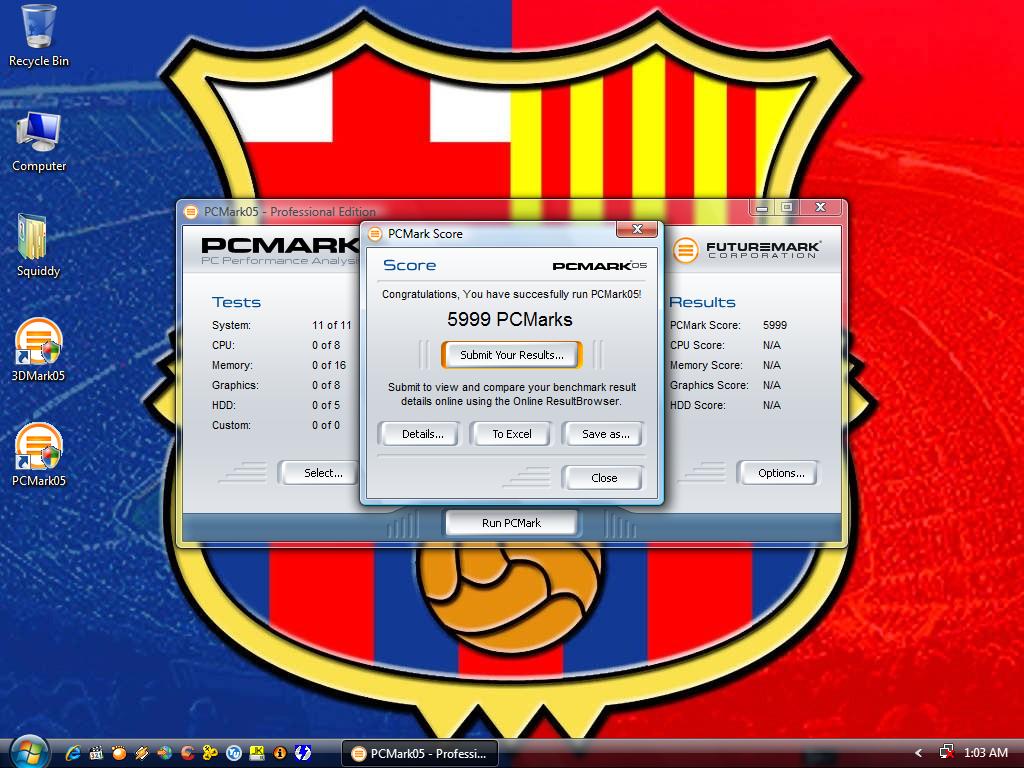Click the CPU Score N/A value

[x=771, y=345]
